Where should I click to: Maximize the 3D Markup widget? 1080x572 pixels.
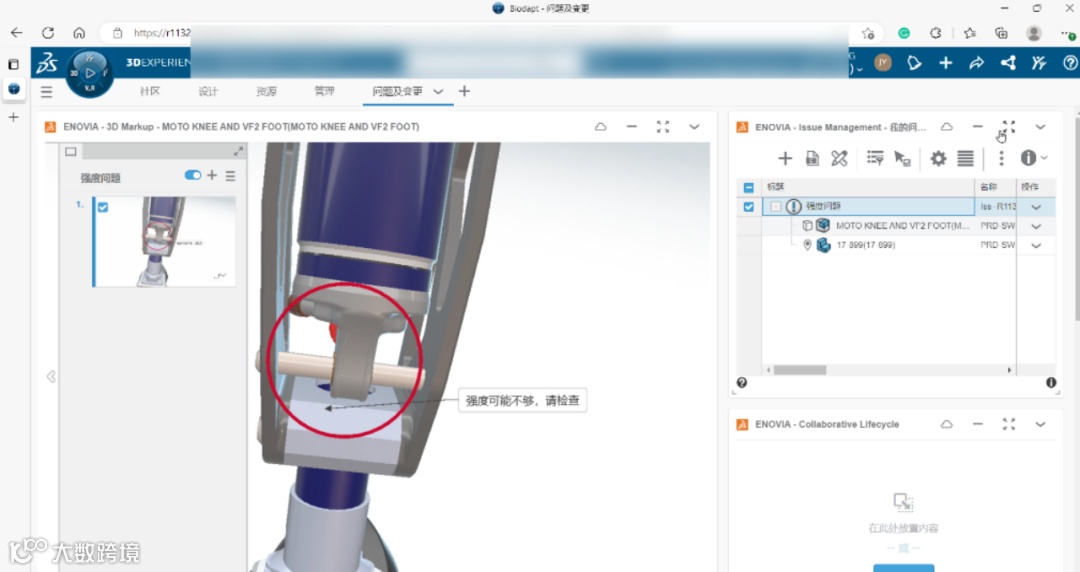click(663, 127)
